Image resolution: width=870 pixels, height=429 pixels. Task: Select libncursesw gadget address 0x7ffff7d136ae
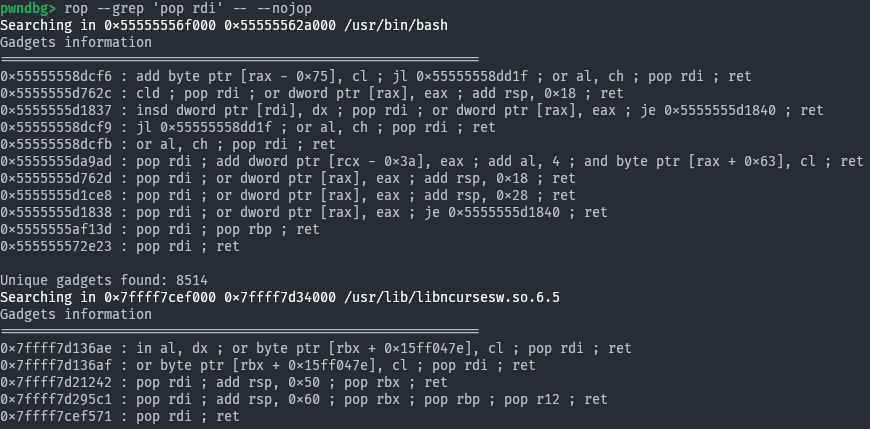[59, 348]
